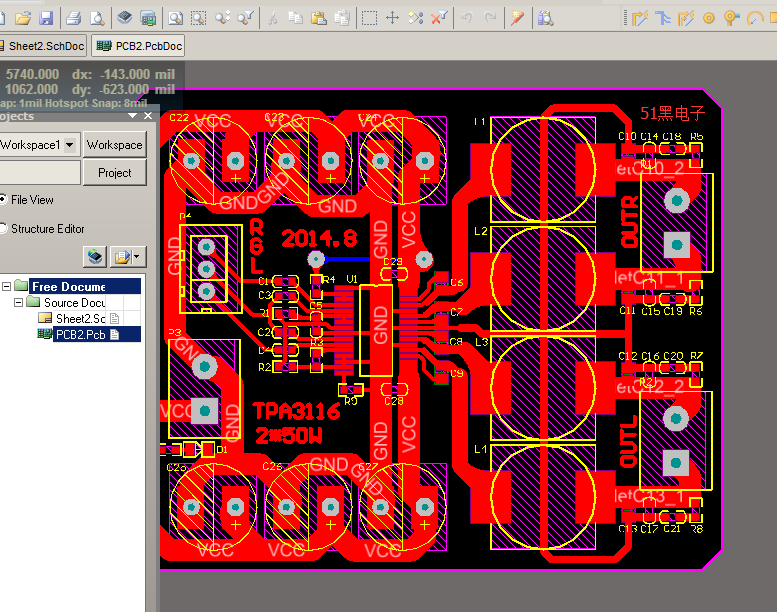
Task: Open the Workspace1 dropdown list
Action: tap(70, 145)
